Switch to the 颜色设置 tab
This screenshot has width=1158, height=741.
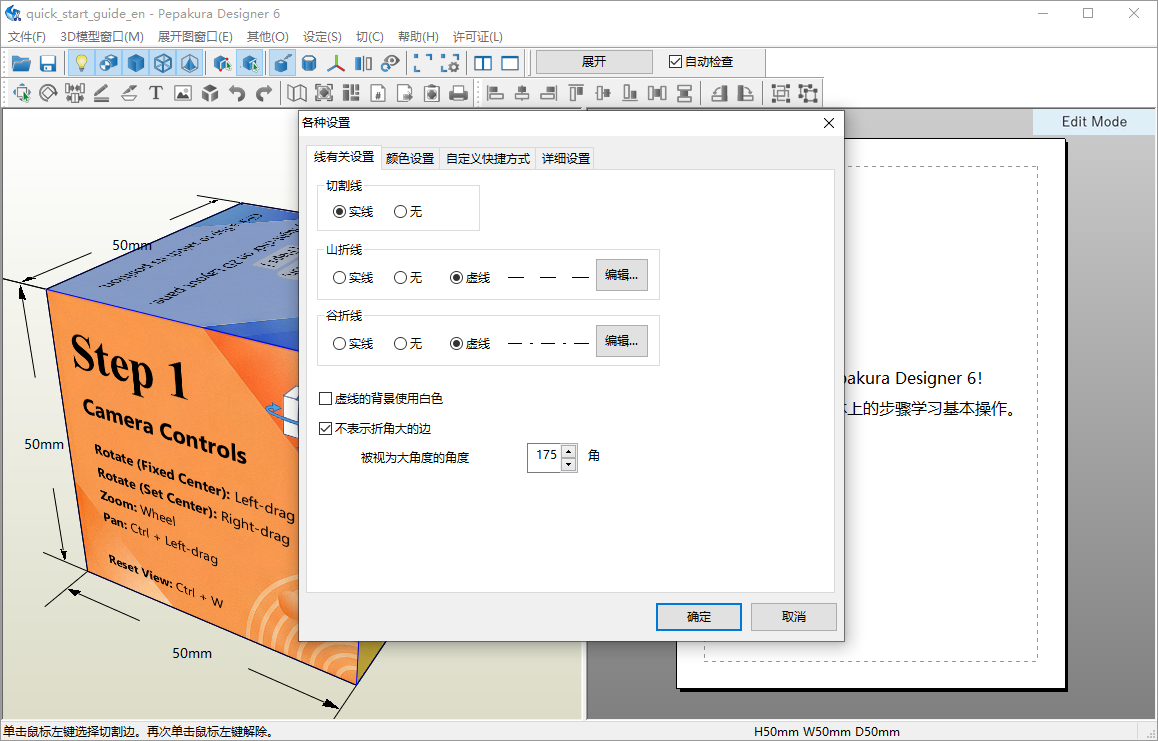[x=409, y=157]
